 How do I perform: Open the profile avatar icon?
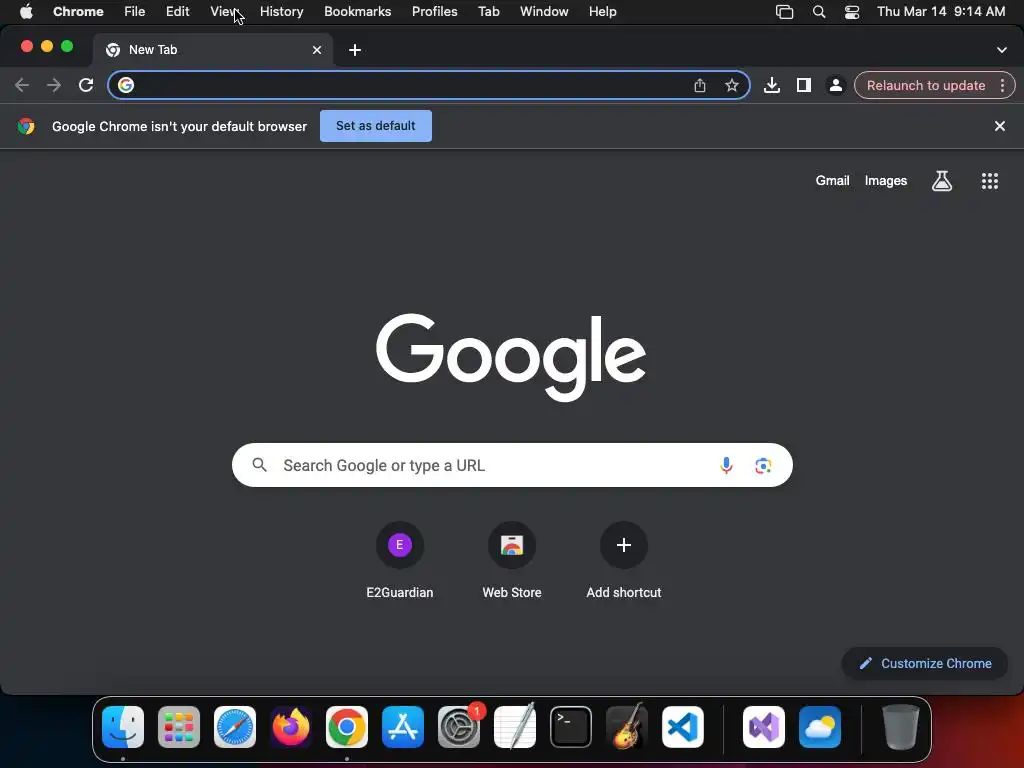click(x=835, y=85)
